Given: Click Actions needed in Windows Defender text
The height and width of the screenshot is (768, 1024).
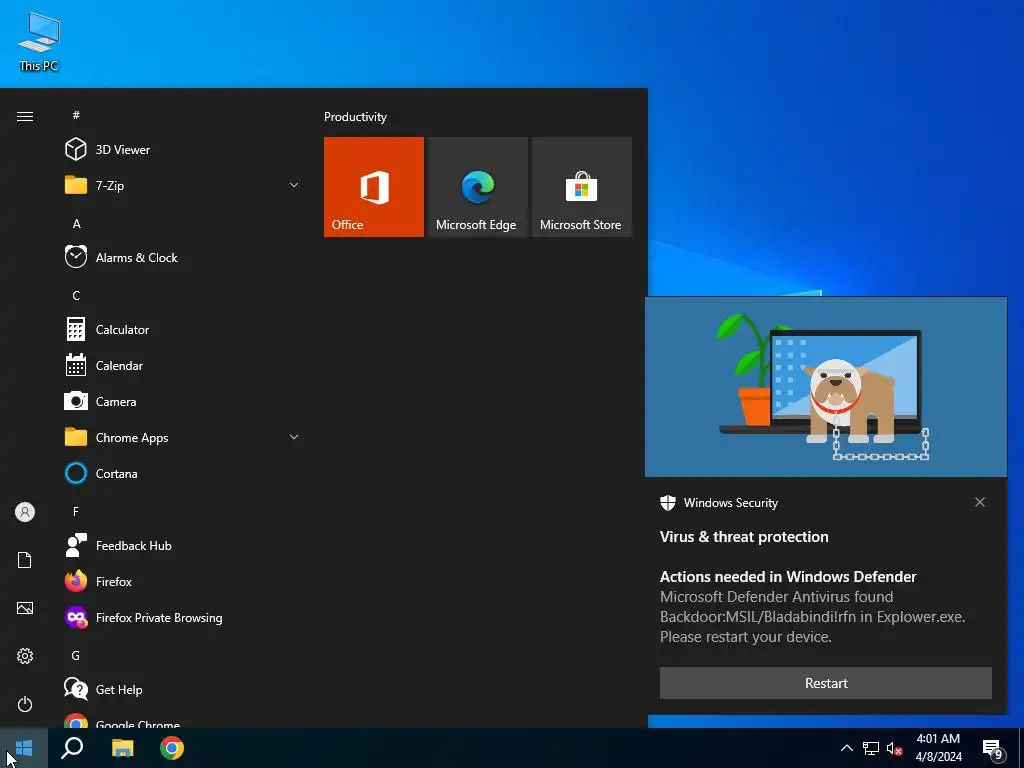Looking at the screenshot, I should pyautogui.click(x=788, y=577).
